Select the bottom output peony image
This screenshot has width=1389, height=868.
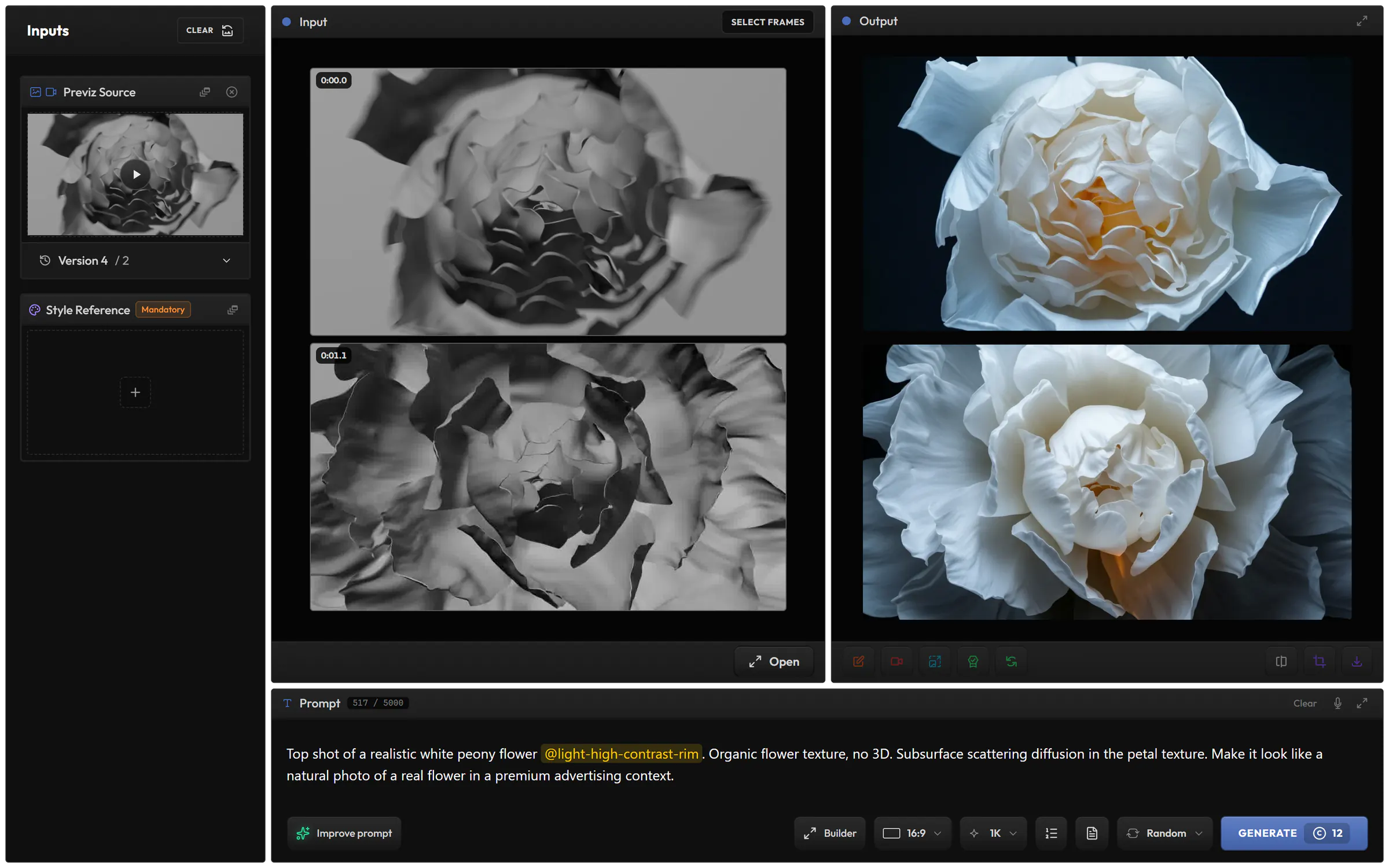click(x=1107, y=482)
